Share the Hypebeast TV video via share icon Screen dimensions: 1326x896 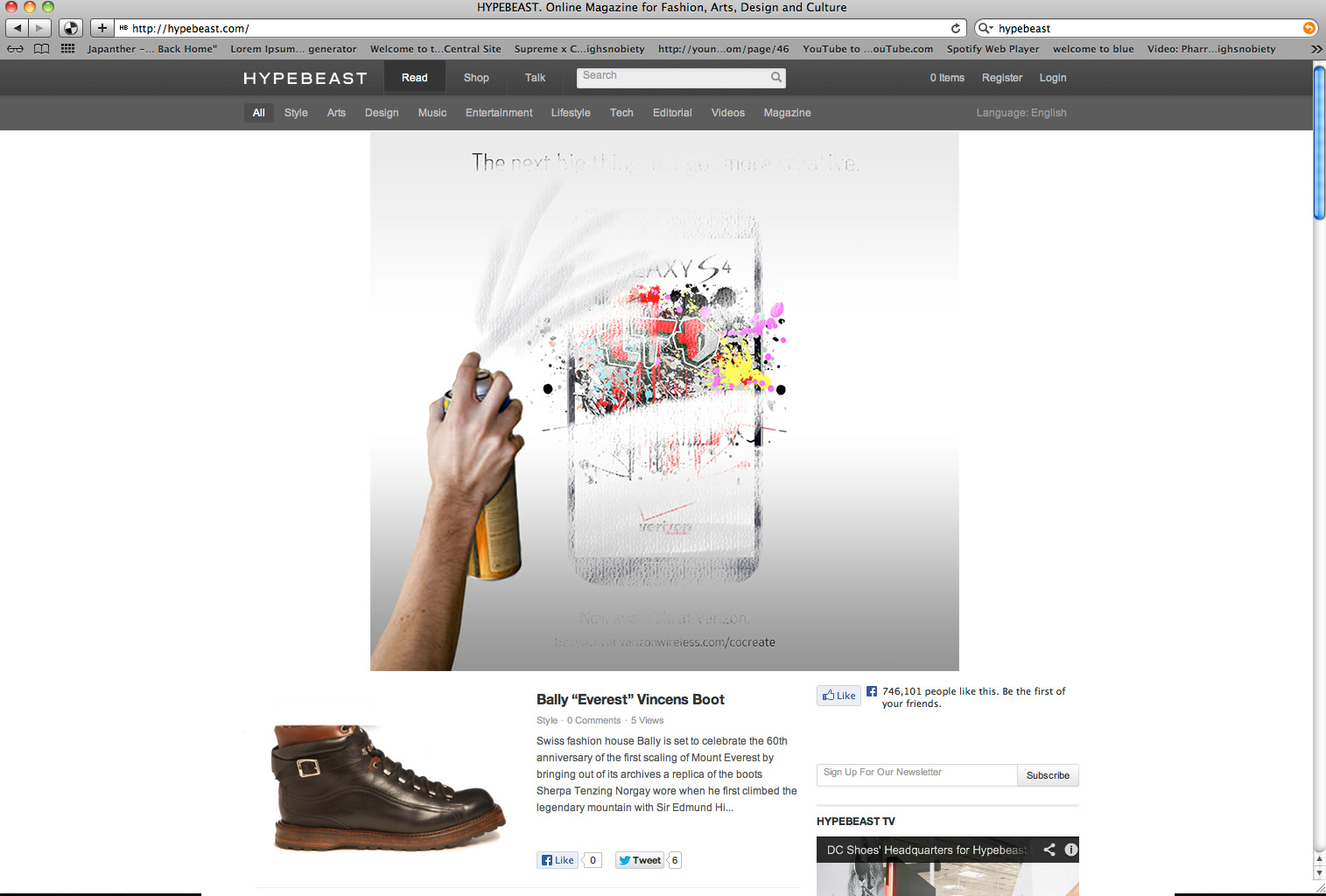1049,850
